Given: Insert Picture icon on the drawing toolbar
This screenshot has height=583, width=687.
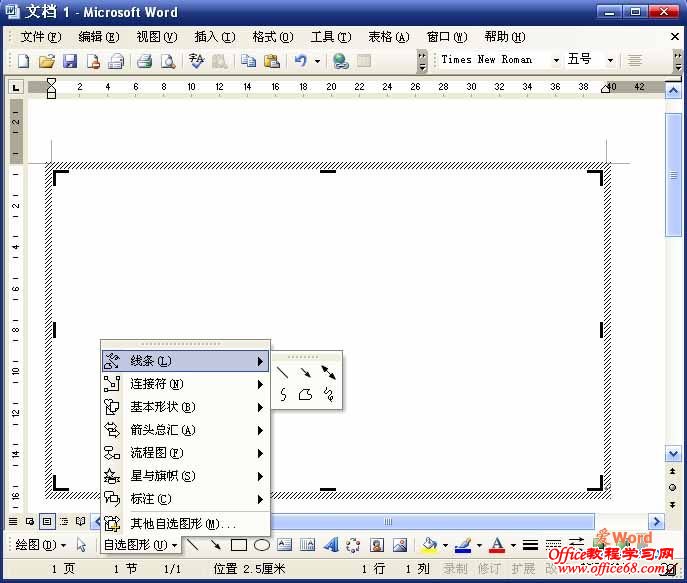Looking at the screenshot, I should point(400,545).
